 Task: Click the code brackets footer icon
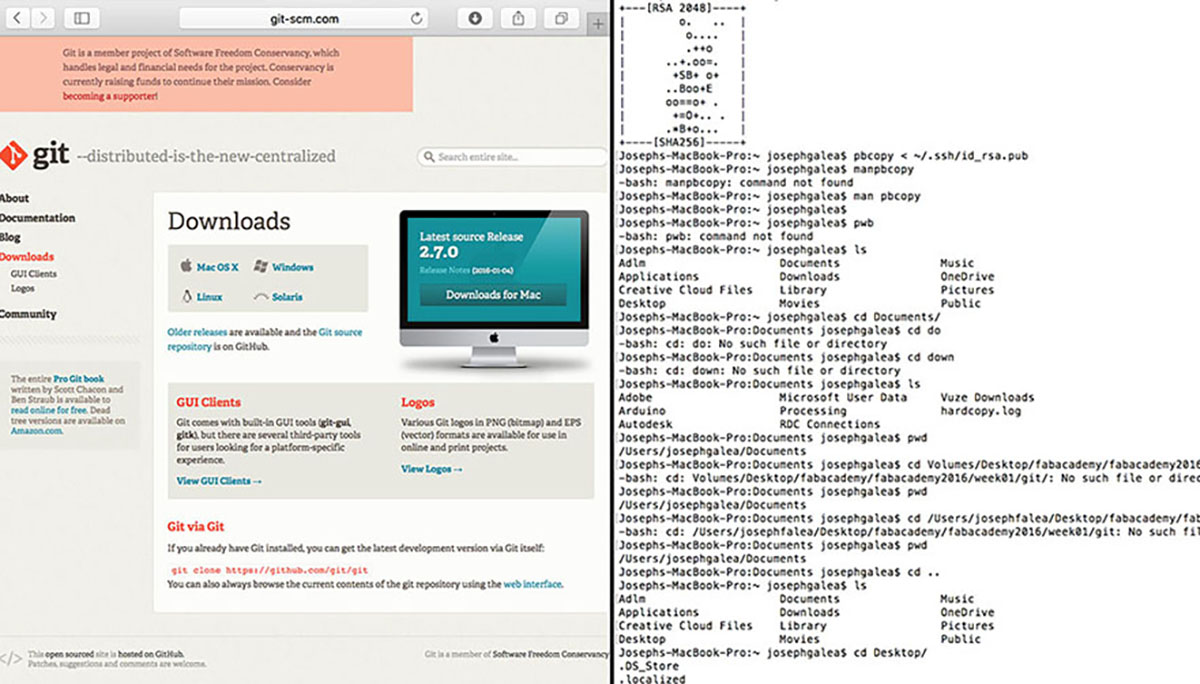click(x=10, y=658)
